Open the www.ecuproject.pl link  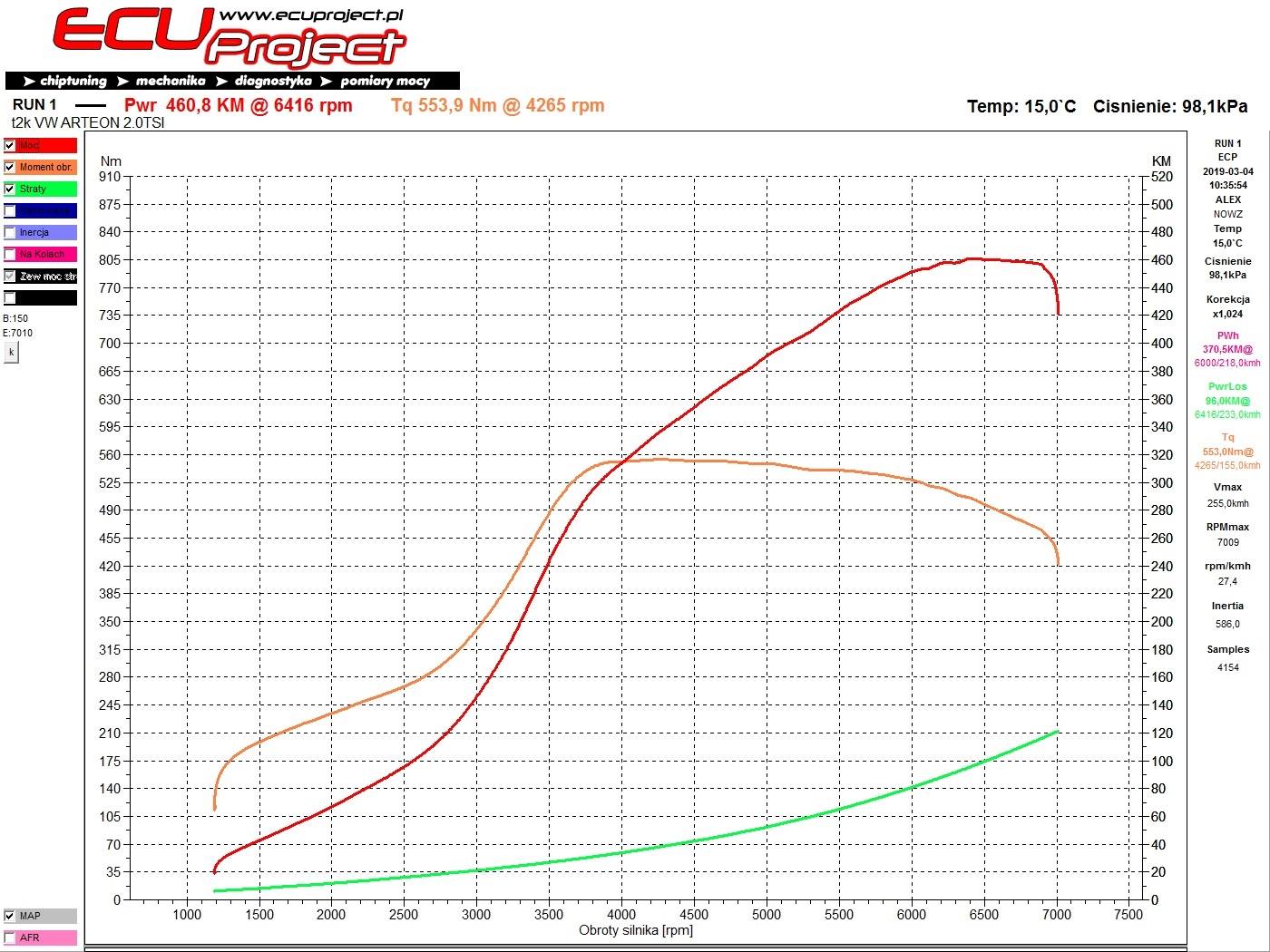click(x=311, y=15)
